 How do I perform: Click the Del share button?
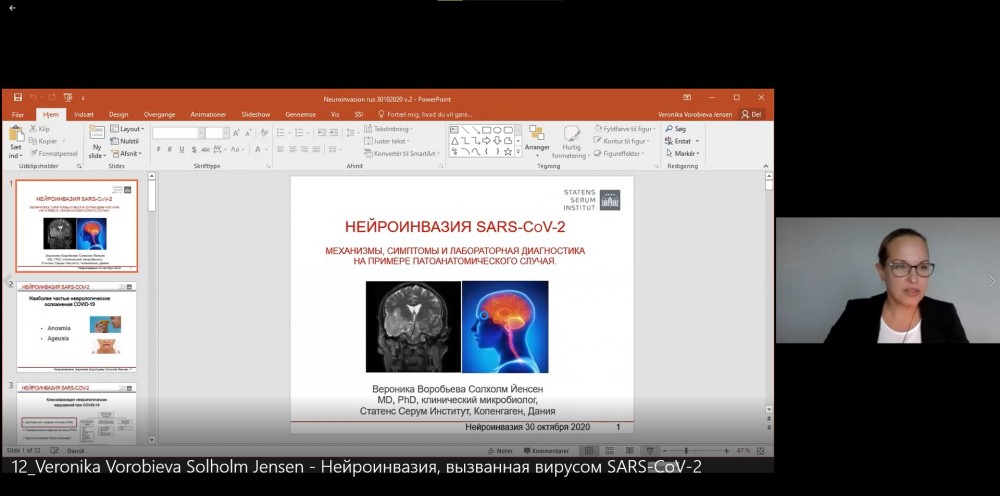(x=752, y=114)
